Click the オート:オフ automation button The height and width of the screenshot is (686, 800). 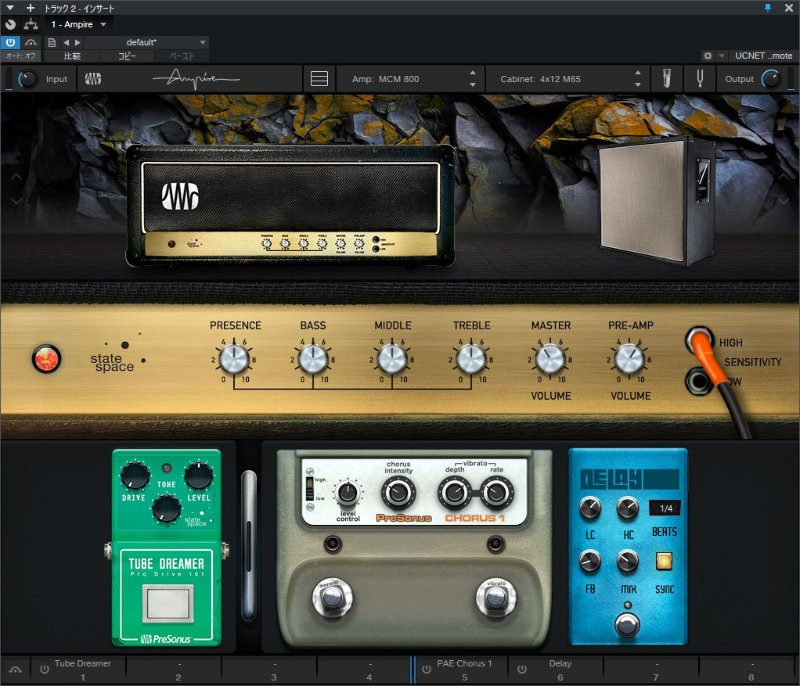pyautogui.click(x=21, y=56)
